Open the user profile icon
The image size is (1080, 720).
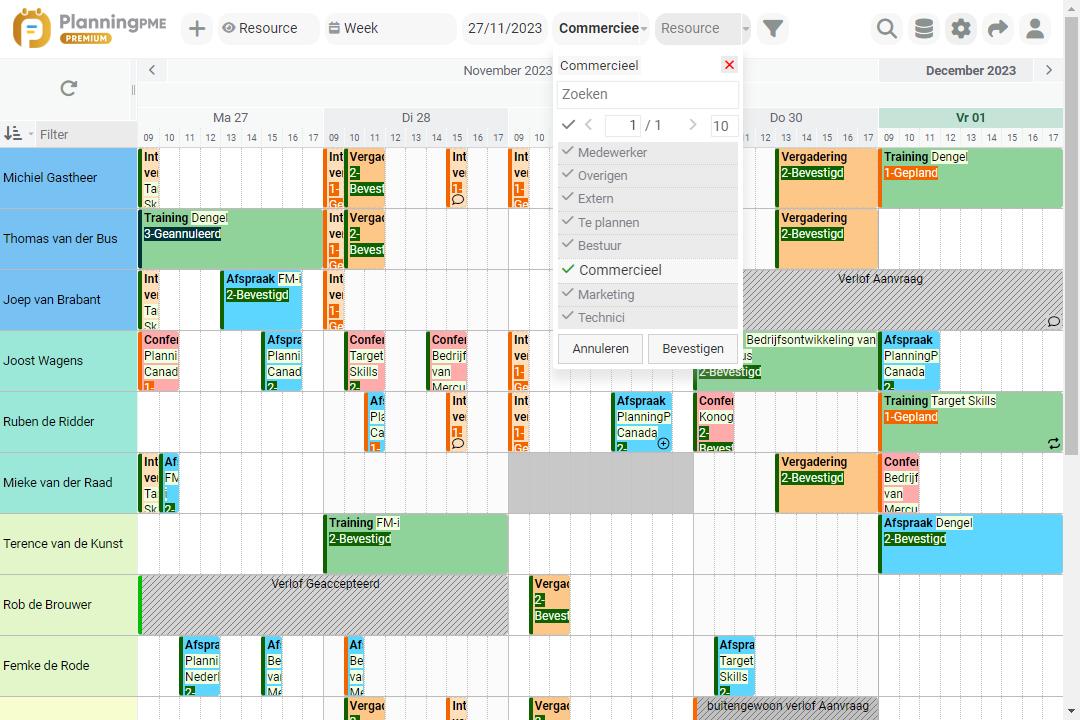coord(1035,28)
